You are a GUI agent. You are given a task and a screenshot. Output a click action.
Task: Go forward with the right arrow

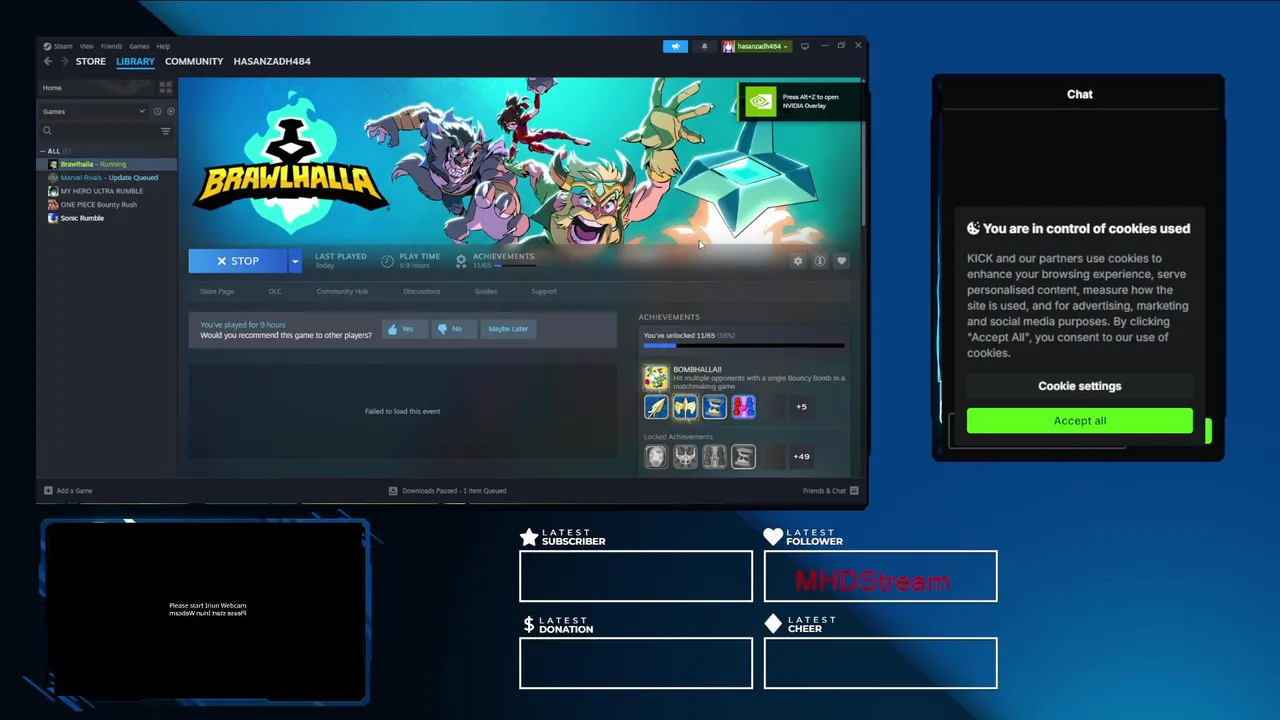pyautogui.click(x=64, y=61)
